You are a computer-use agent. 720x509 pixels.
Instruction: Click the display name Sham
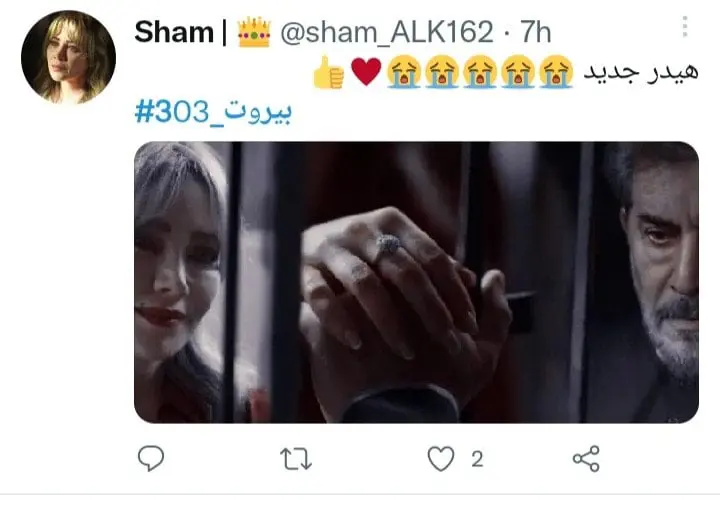click(x=174, y=32)
